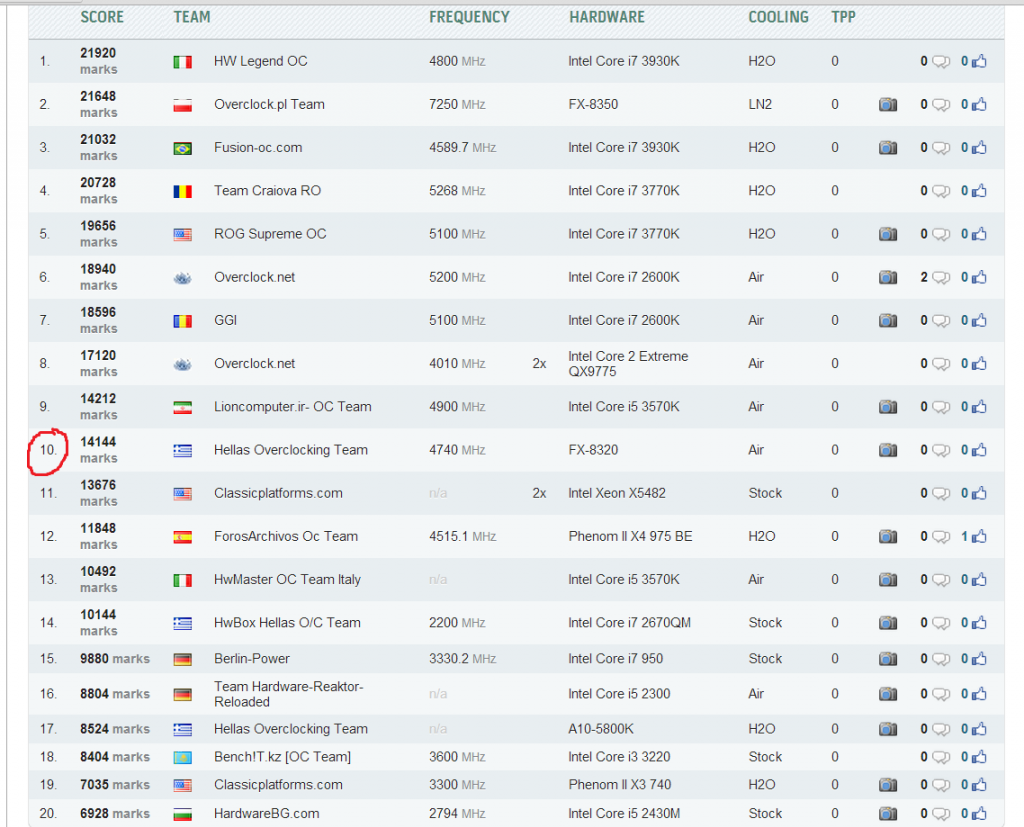The height and width of the screenshot is (827, 1024).
Task: View camera image for Fusion-oc.com entry
Action: coord(887,148)
